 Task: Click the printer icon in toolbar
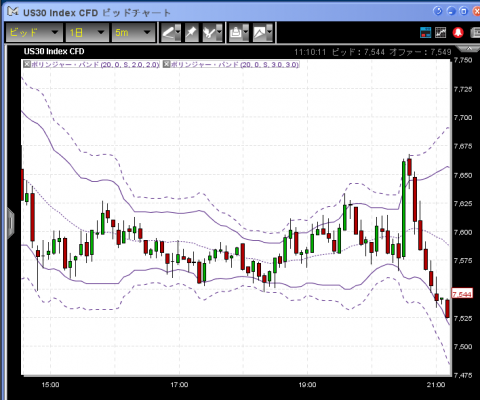[236, 33]
